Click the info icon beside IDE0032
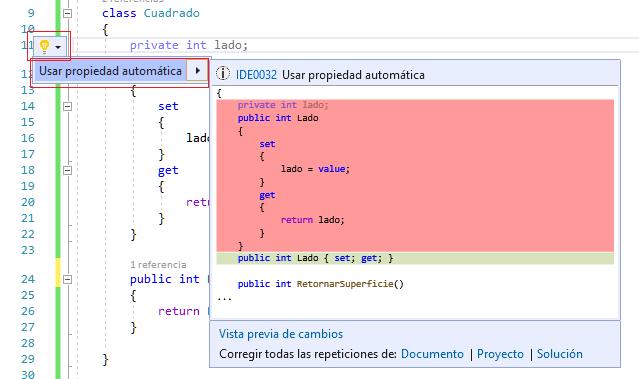 tap(223, 74)
